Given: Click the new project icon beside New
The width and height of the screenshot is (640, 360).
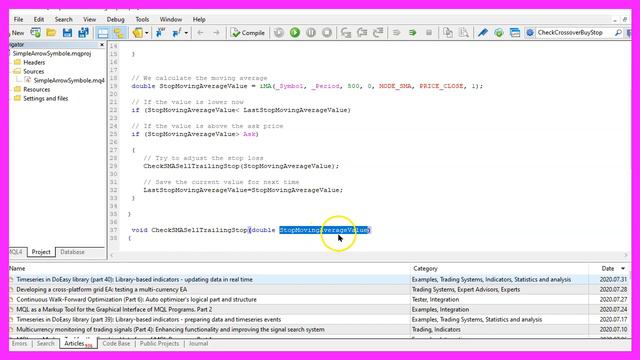Looking at the screenshot, I should tap(36, 33).
